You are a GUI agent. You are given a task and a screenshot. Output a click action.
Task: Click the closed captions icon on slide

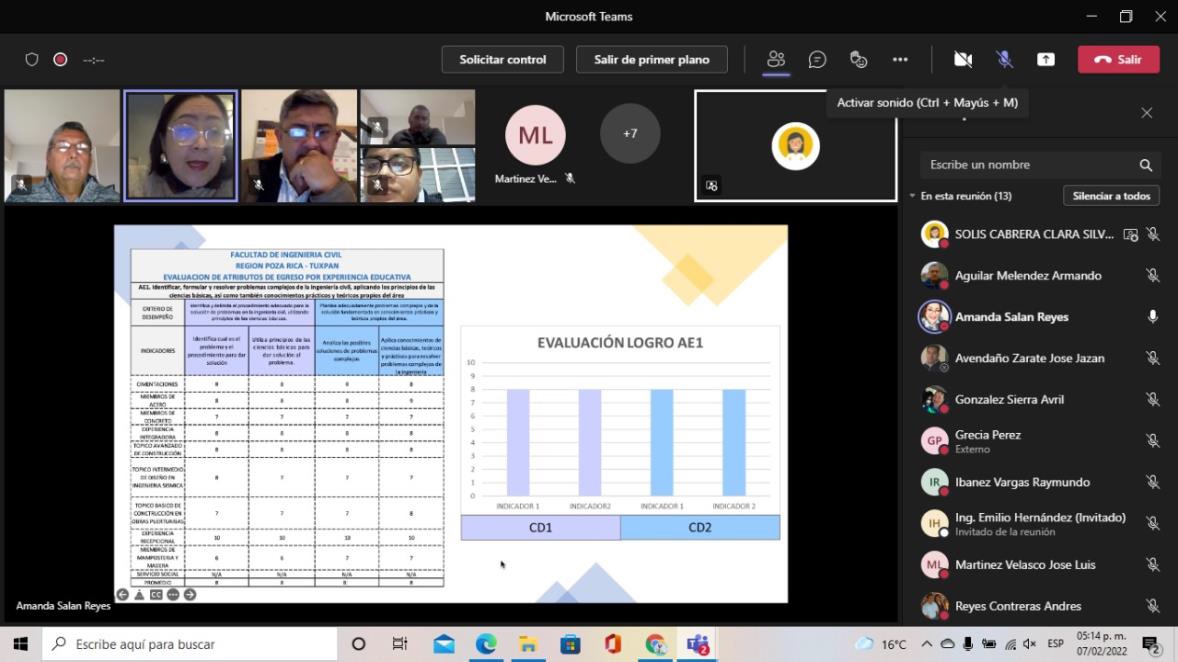click(156, 595)
